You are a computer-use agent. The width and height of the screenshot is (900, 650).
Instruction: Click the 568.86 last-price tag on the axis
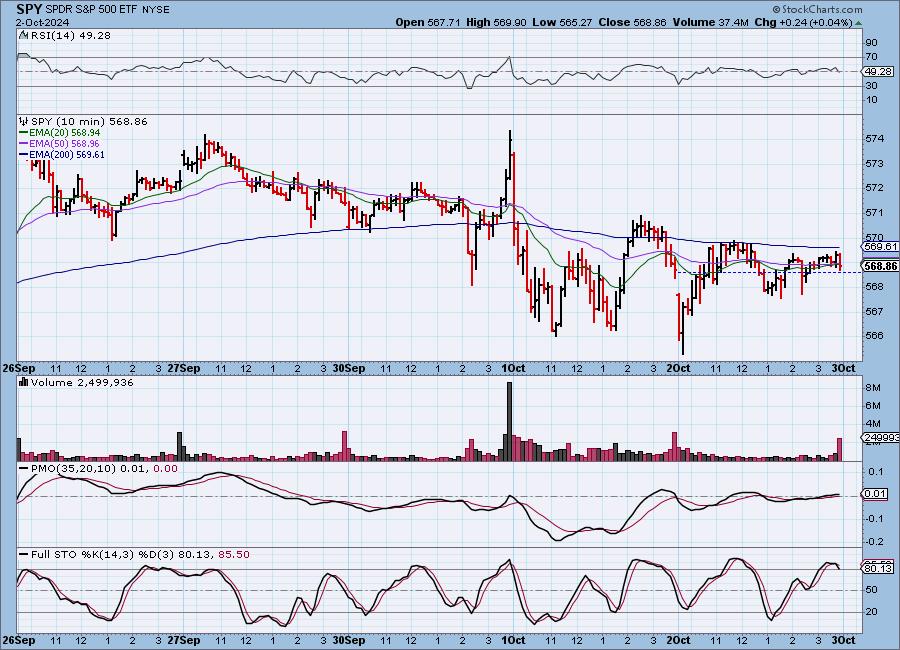880,266
